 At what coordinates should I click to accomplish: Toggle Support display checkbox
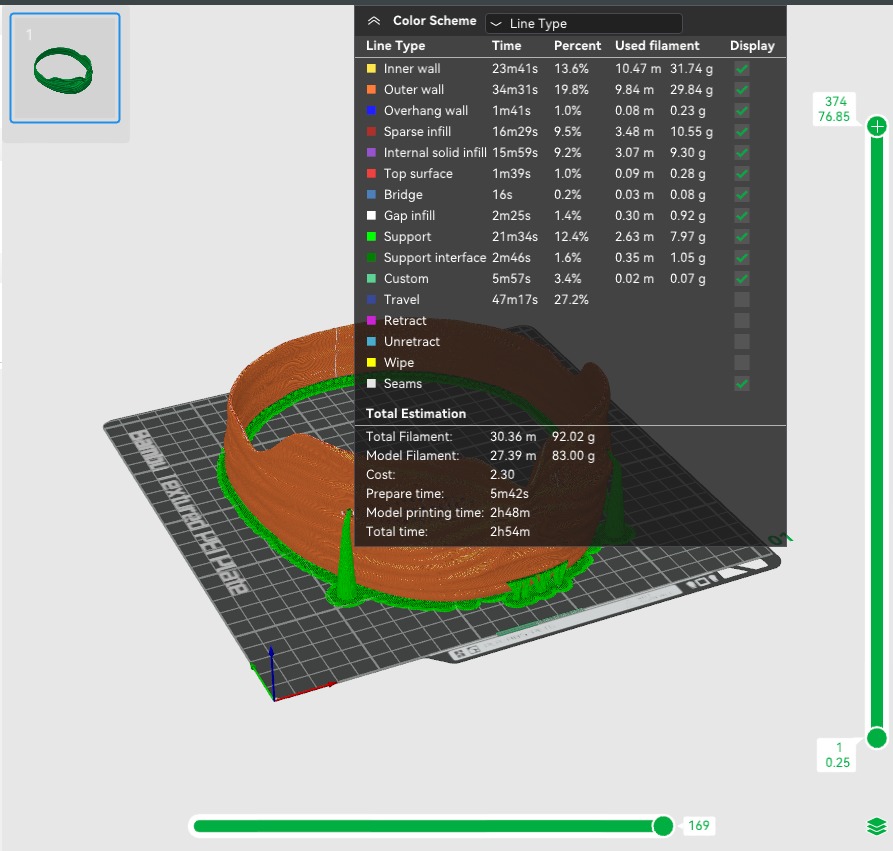pos(742,237)
